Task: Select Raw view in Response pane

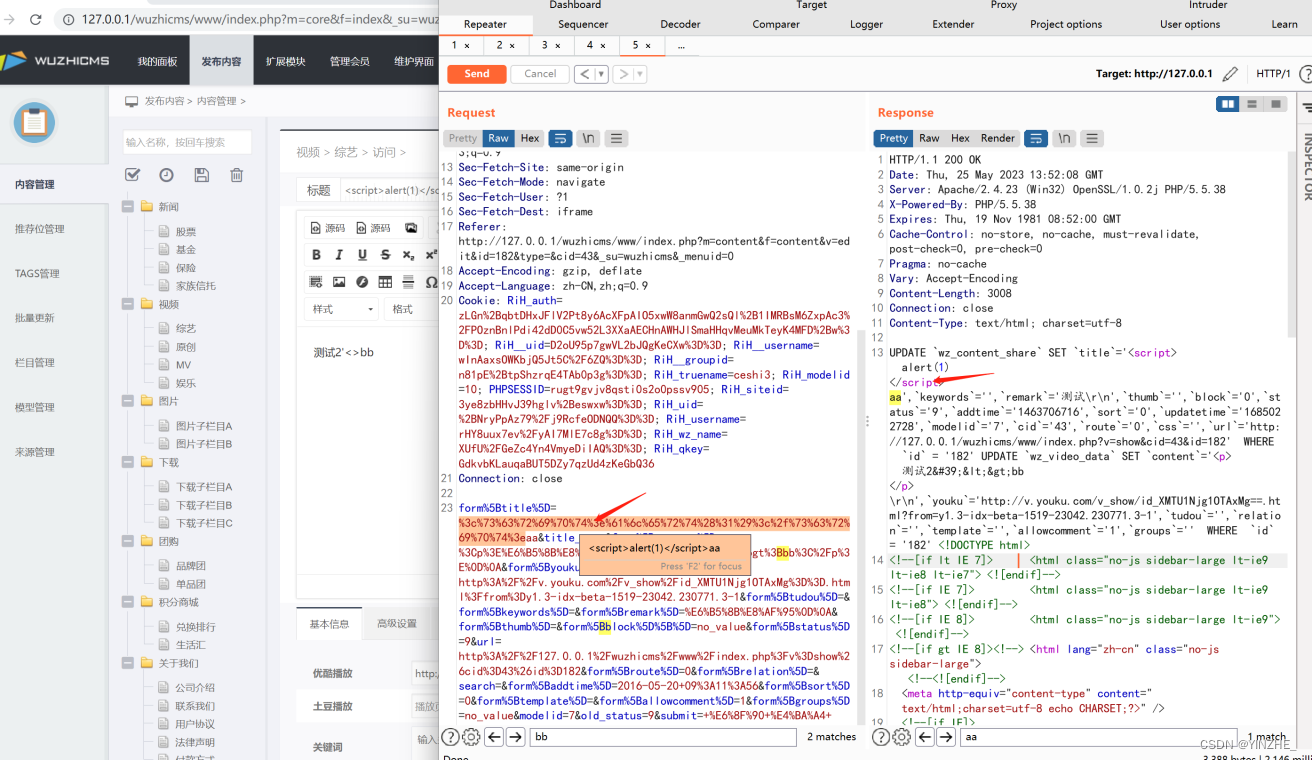Action: (x=929, y=138)
